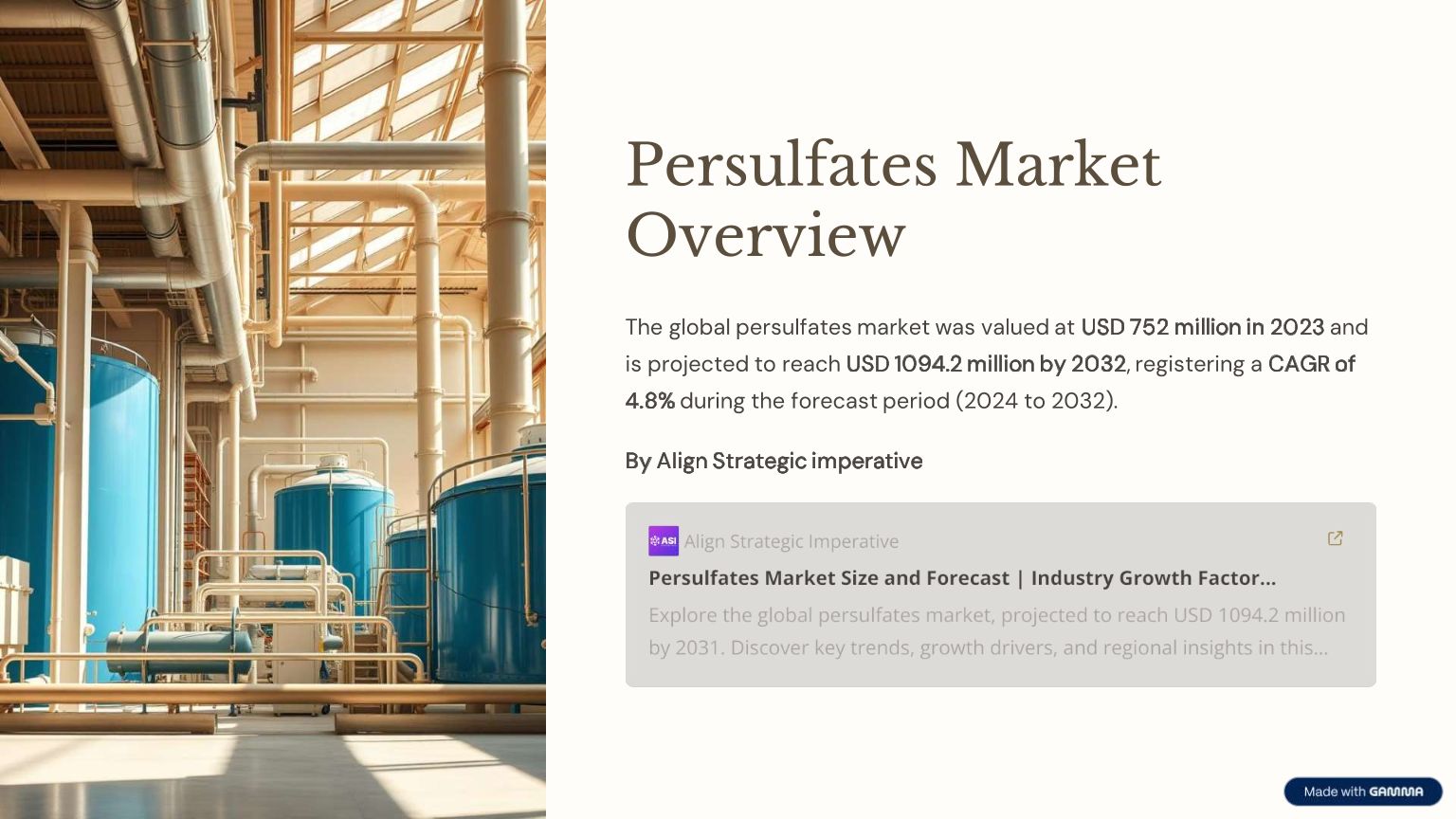Click the card description starting with "Explore the global"
The width and height of the screenshot is (1456, 819).
pos(996,631)
